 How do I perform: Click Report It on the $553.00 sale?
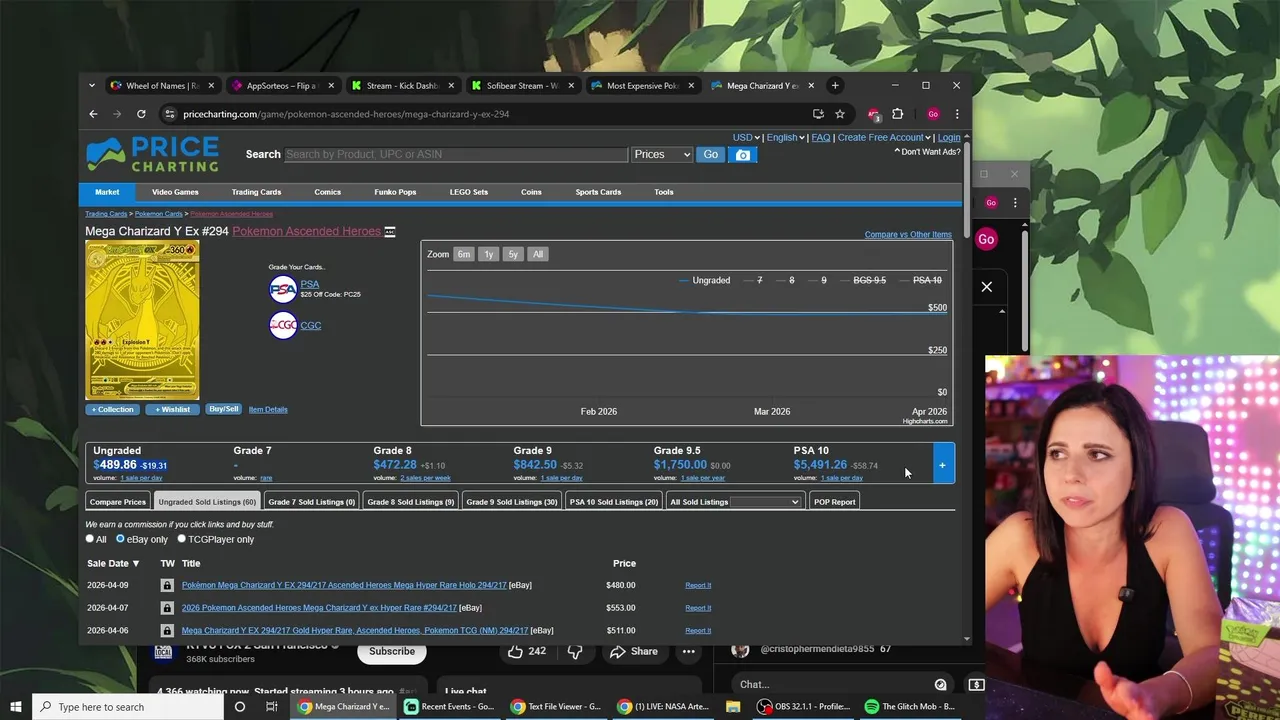(x=698, y=608)
